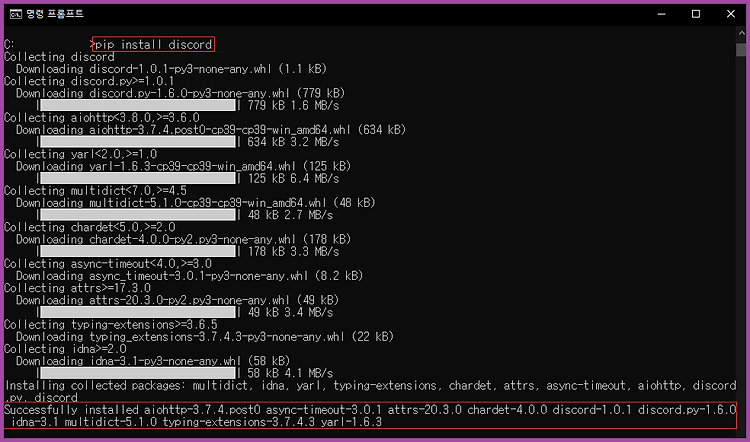
Task: Click the discord.py 779 kB progress bar
Action: [138, 105]
